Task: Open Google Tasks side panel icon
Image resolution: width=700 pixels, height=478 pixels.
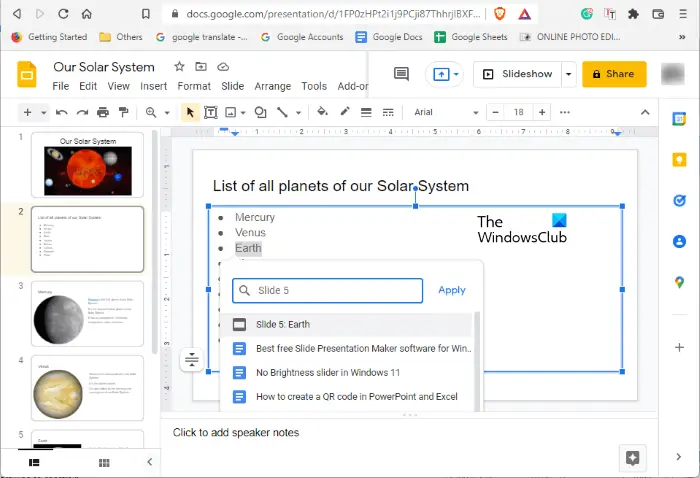Action: (679, 200)
